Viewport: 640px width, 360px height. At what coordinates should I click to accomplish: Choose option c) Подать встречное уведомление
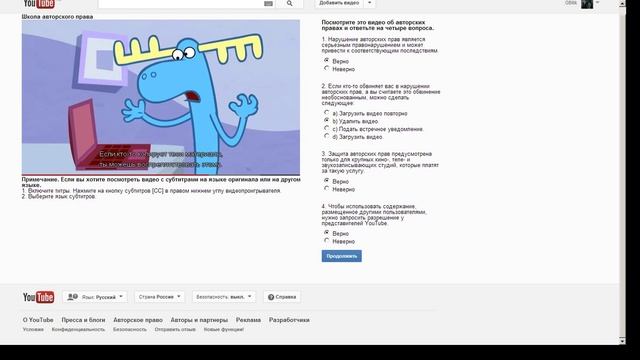pyautogui.click(x=327, y=128)
